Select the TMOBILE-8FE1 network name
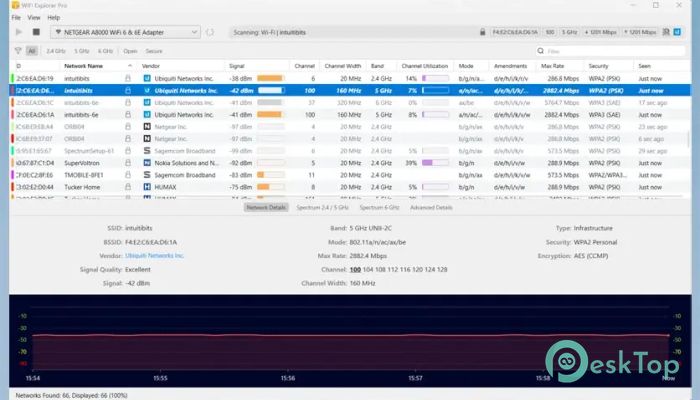The width and height of the screenshot is (700, 400). click(x=84, y=175)
